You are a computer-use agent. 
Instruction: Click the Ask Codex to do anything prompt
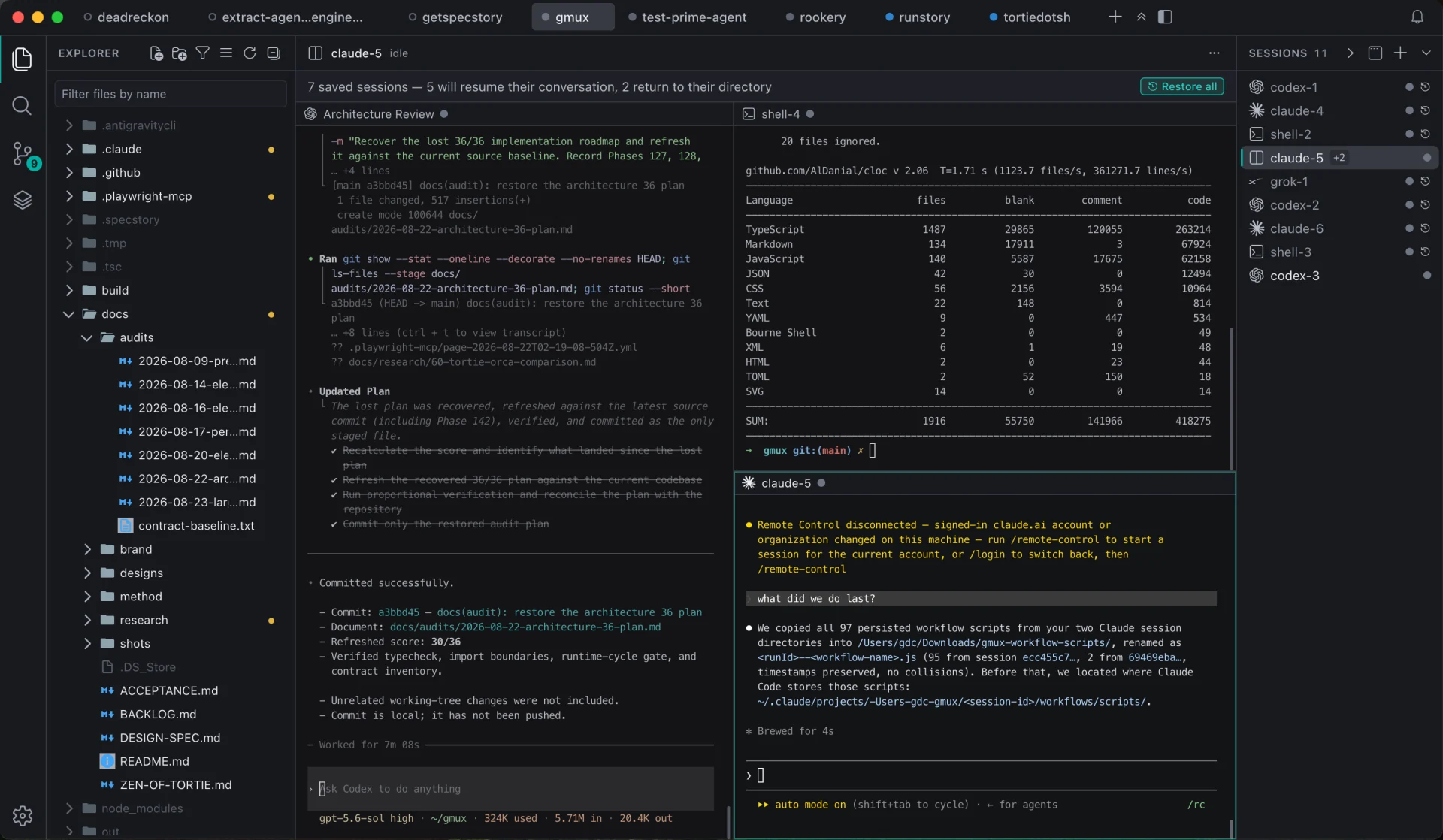pos(510,789)
